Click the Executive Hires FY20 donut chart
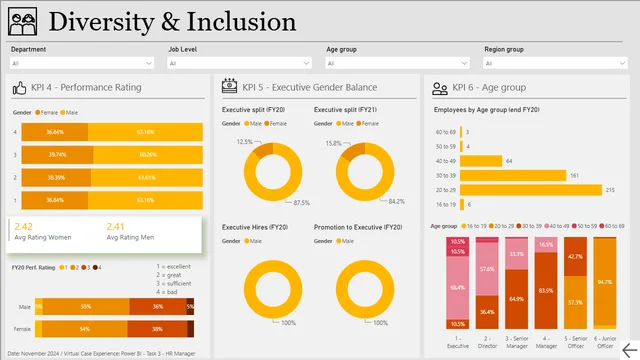Image resolution: width=640 pixels, height=360 pixels. pyautogui.click(x=273, y=289)
